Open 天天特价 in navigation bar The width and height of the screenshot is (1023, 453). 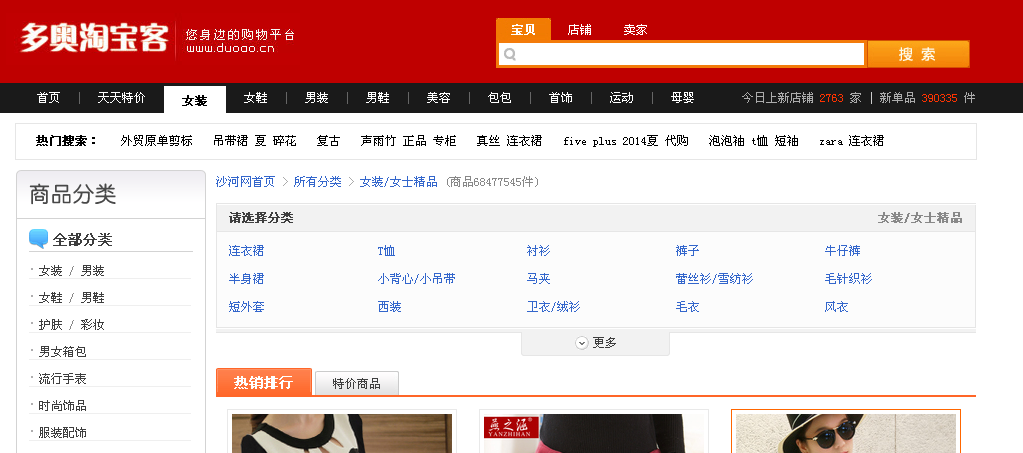121,98
